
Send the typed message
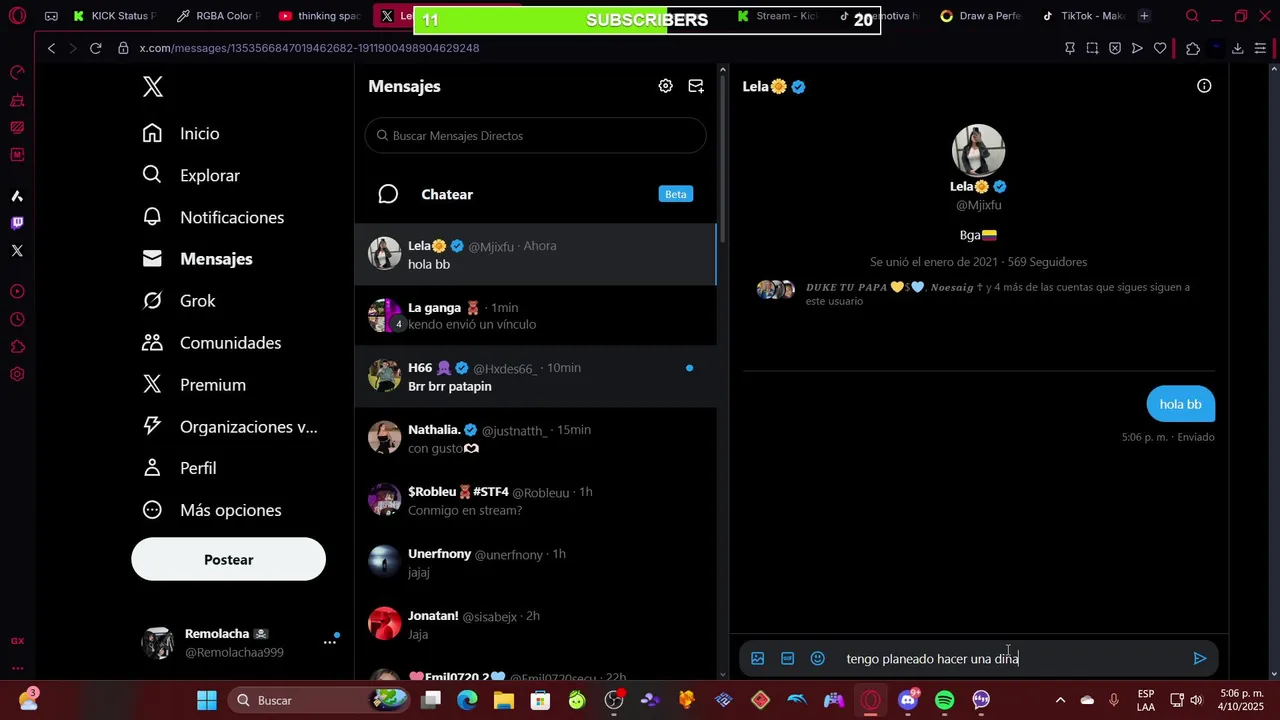pos(1200,658)
